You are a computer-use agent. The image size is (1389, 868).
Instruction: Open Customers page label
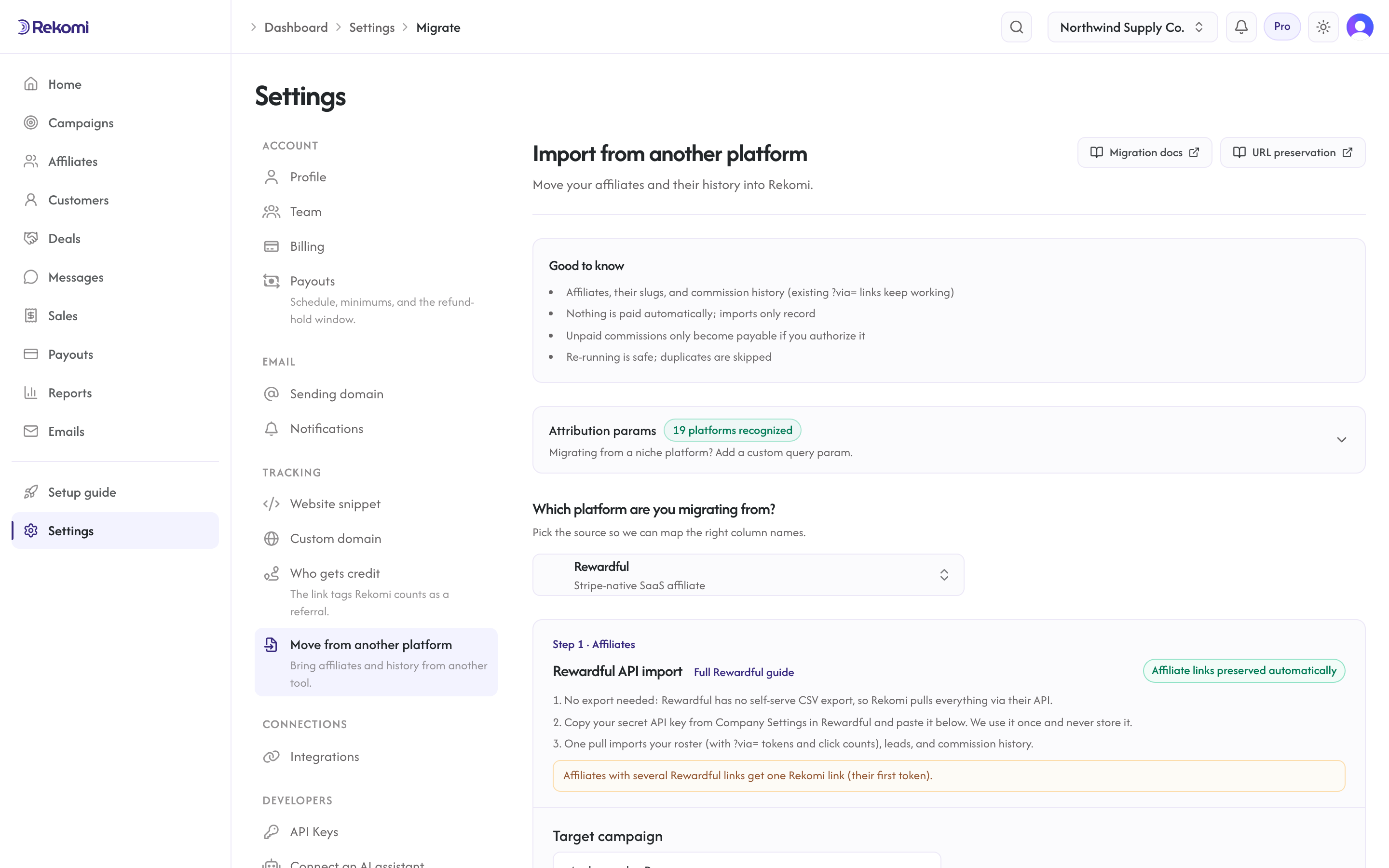tap(79, 200)
